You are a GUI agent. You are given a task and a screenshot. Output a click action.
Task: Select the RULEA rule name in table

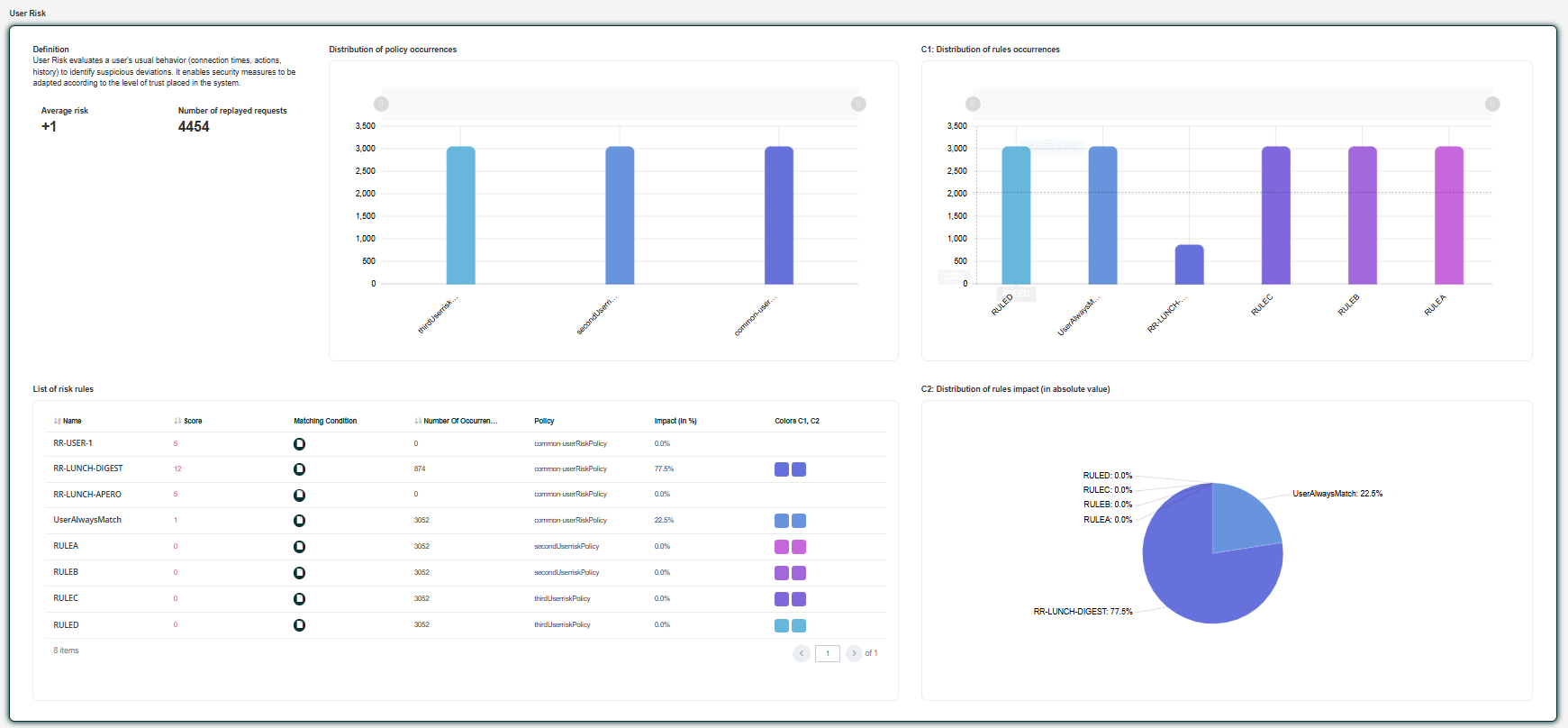pos(66,546)
